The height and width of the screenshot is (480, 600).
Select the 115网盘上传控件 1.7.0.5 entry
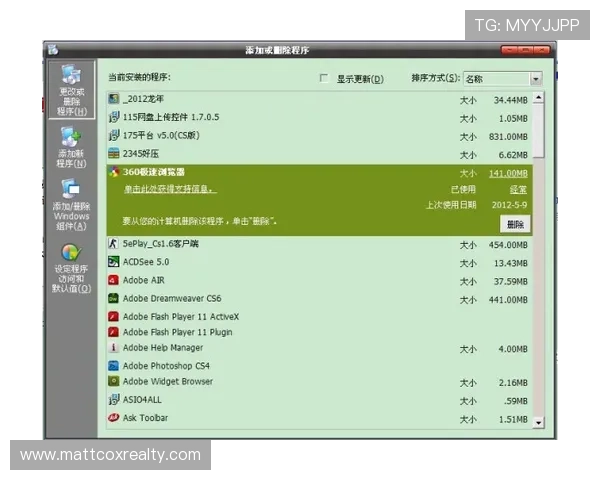point(319,118)
